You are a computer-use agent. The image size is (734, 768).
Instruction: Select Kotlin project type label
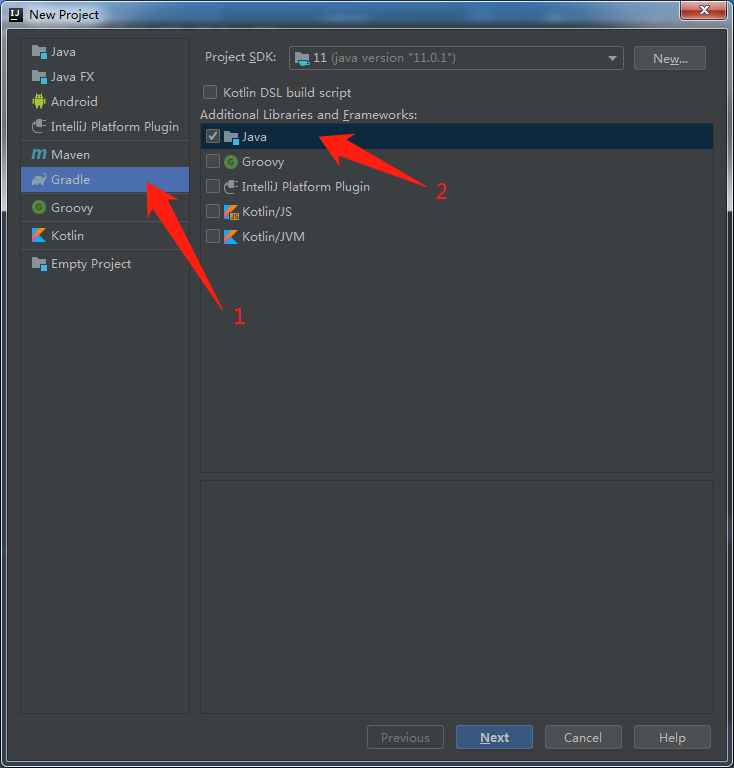[x=67, y=236]
